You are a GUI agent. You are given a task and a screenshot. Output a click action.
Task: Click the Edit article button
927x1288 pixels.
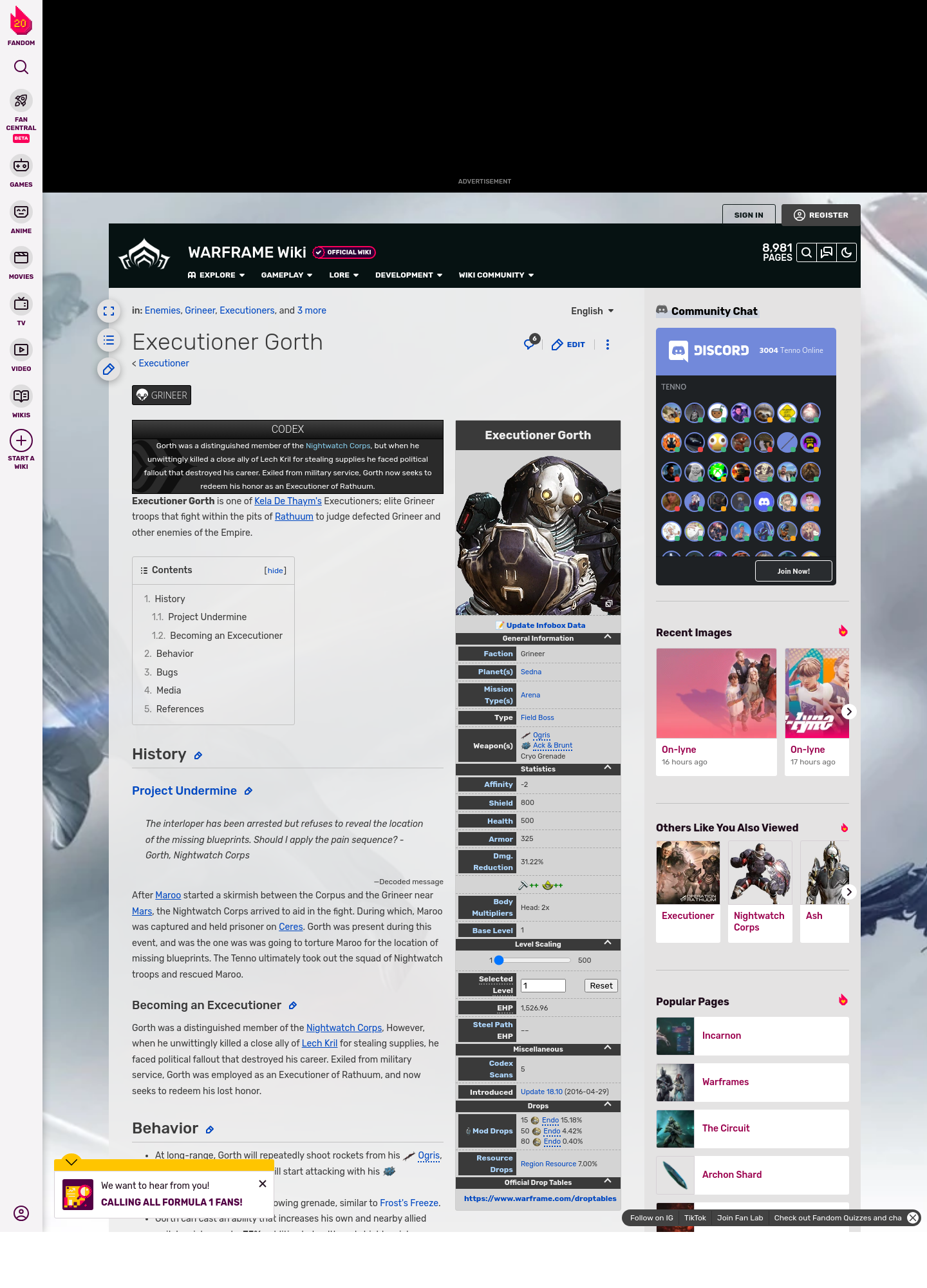[568, 345]
